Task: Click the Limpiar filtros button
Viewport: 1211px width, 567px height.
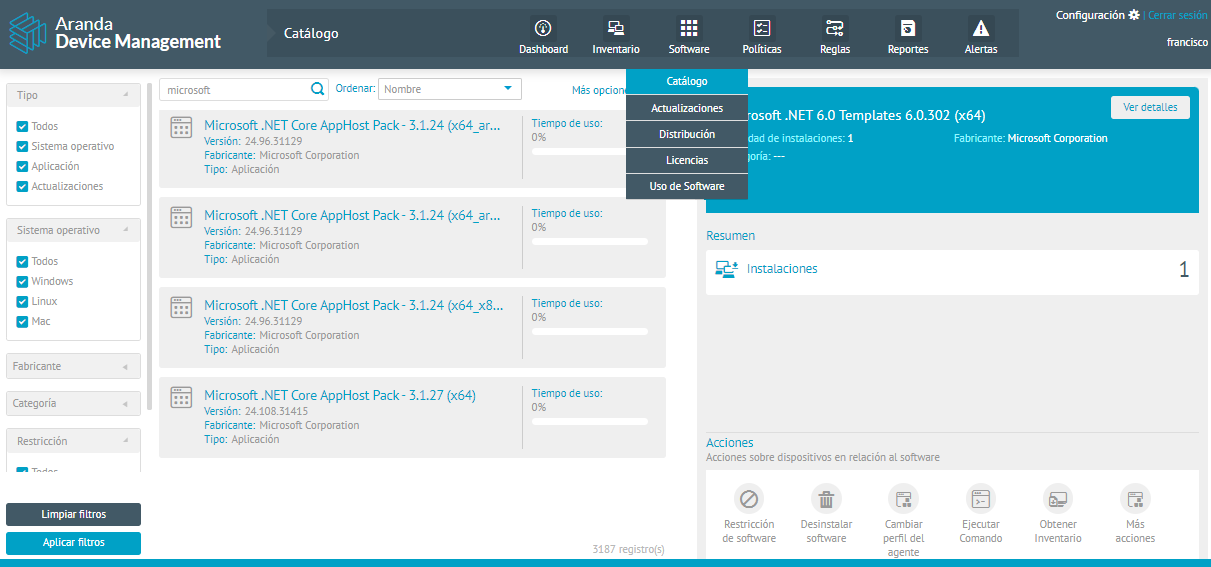Action: [x=73, y=514]
